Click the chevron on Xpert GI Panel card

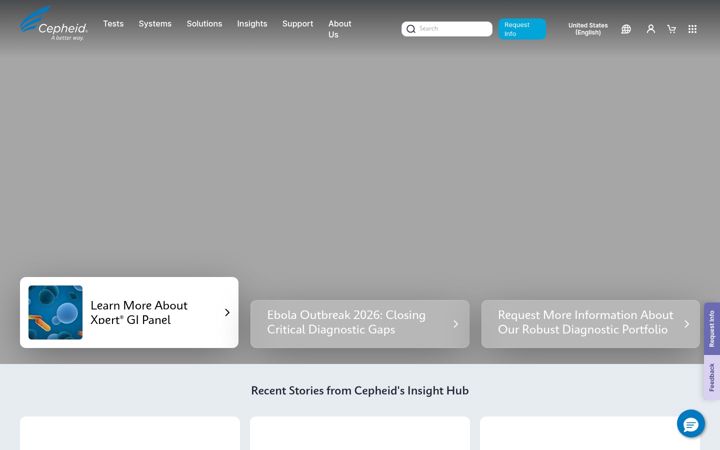(x=227, y=313)
